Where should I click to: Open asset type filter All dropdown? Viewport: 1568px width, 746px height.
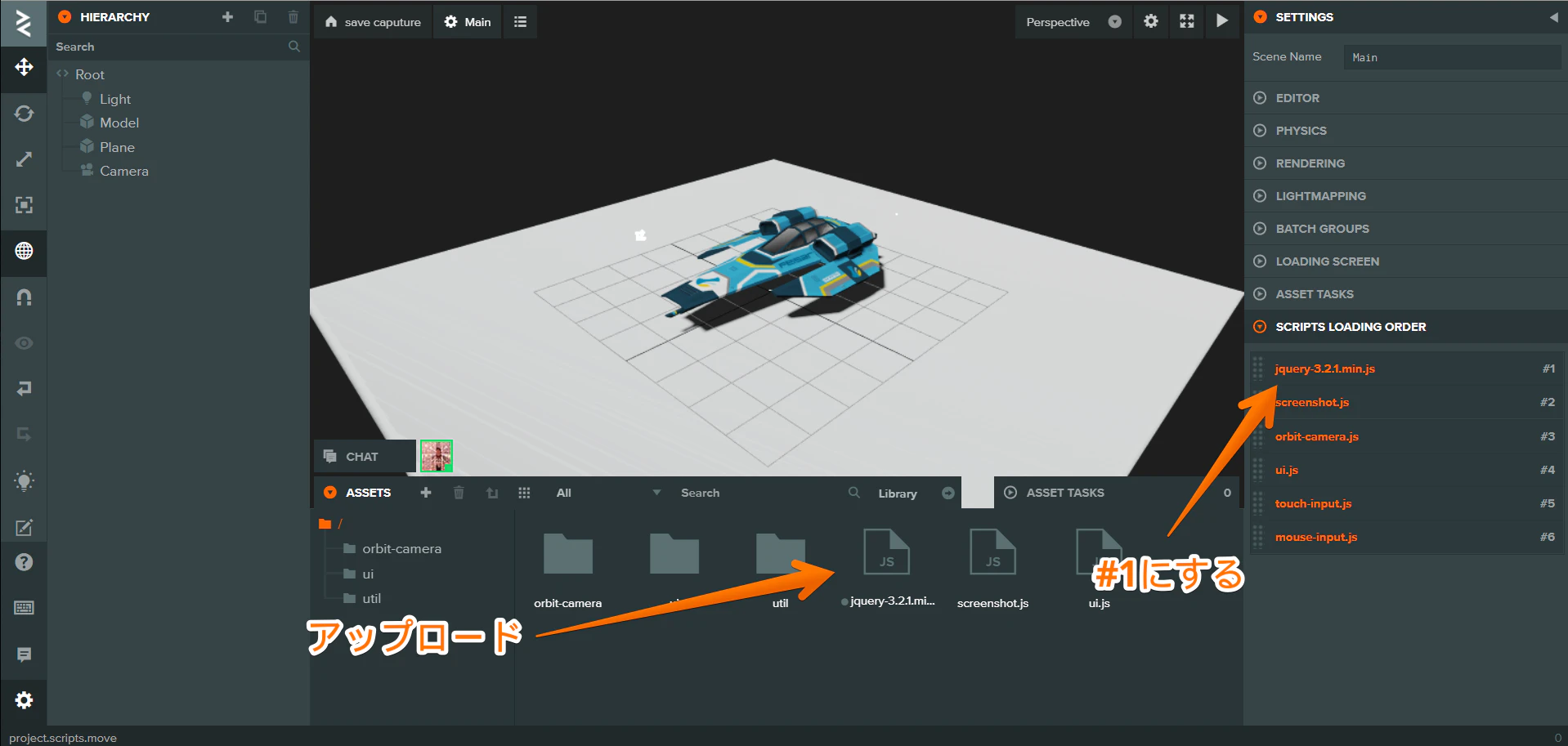click(x=607, y=493)
